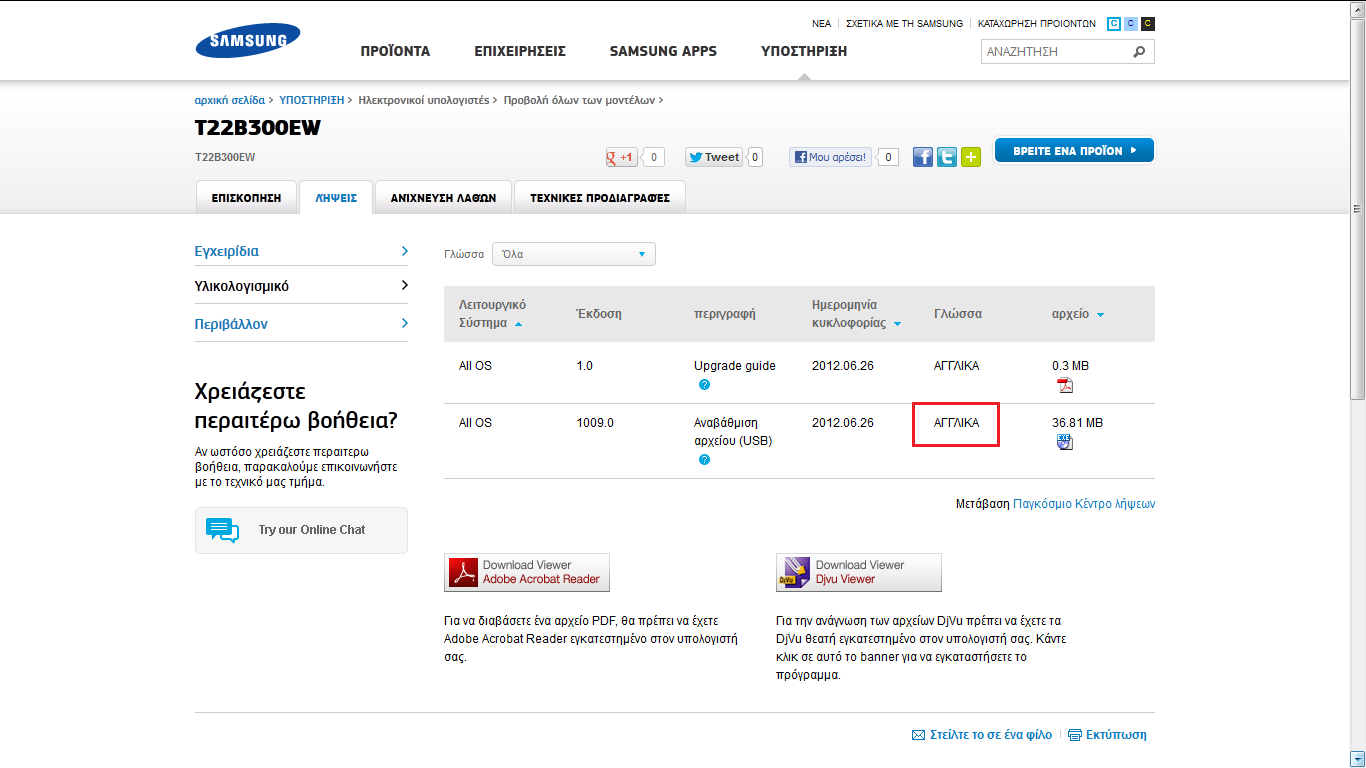Click the Samsung logo
This screenshot has width=1366, height=768.
(248, 41)
